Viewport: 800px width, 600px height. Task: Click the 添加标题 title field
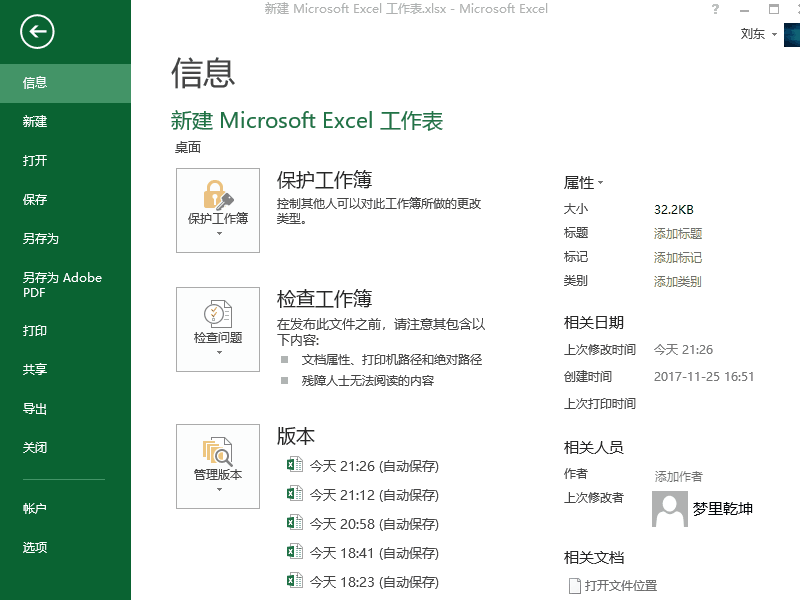point(678,234)
